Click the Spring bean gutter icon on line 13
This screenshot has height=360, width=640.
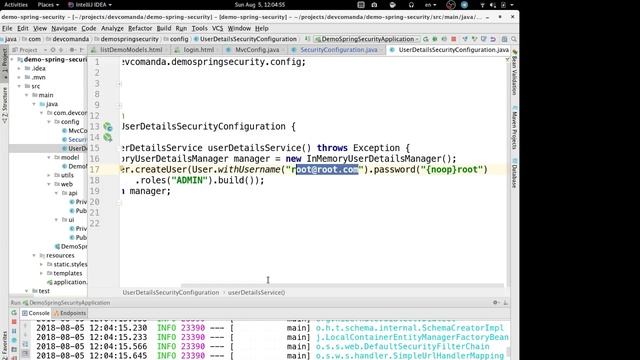108,127
